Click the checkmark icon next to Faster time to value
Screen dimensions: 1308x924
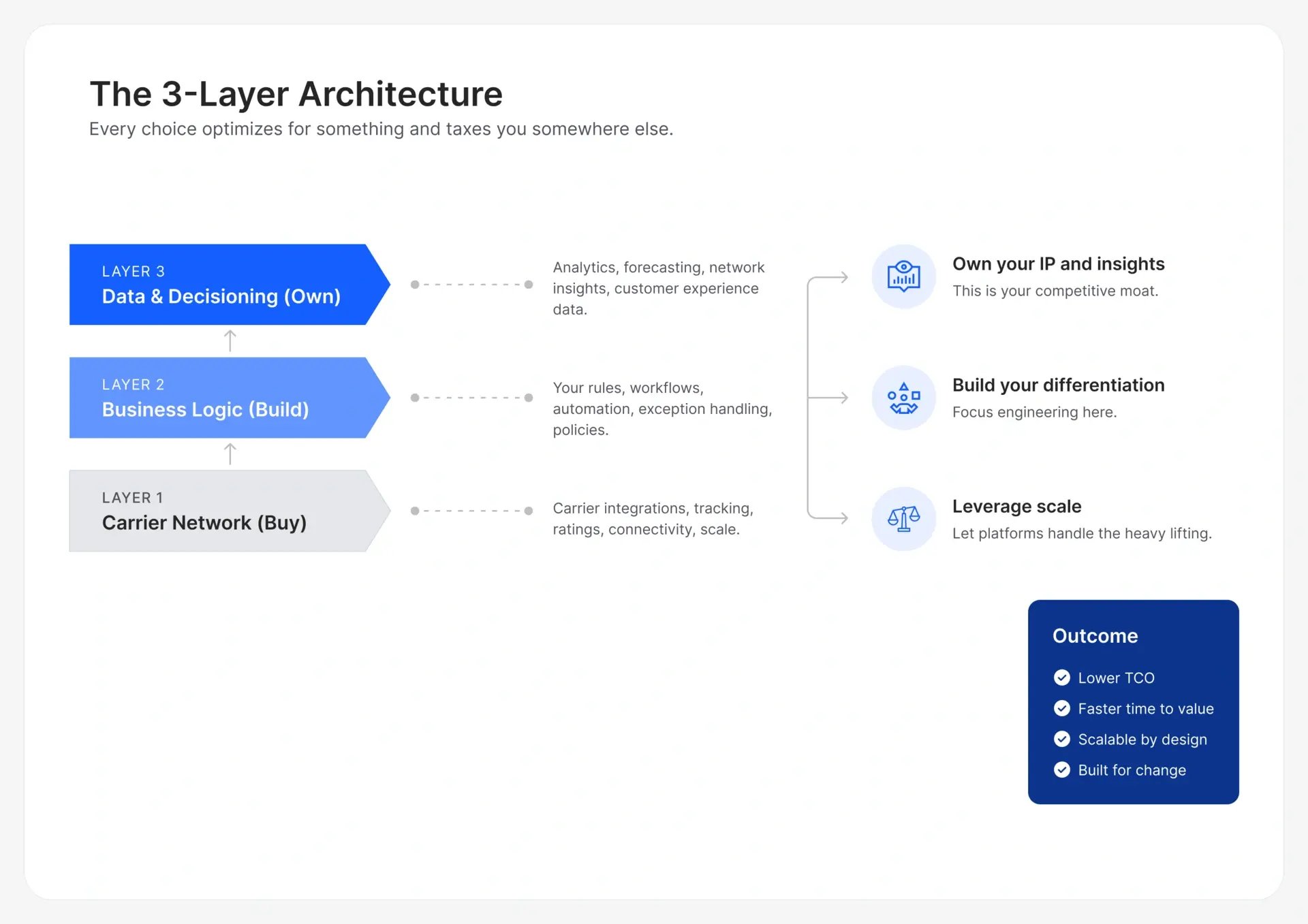pos(1061,708)
